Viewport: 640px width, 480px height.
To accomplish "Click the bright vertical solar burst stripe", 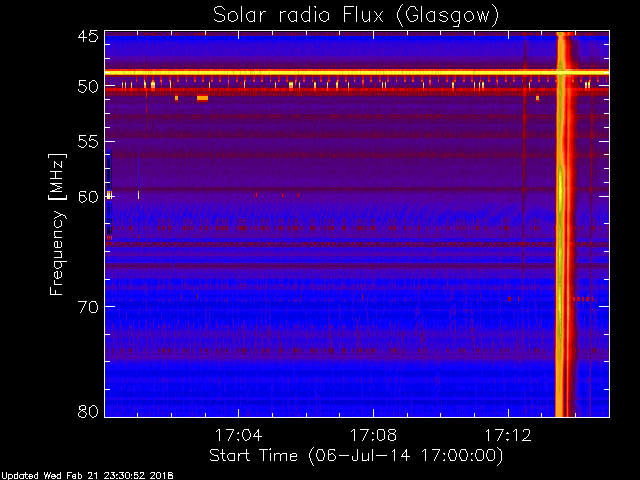I will [564, 224].
